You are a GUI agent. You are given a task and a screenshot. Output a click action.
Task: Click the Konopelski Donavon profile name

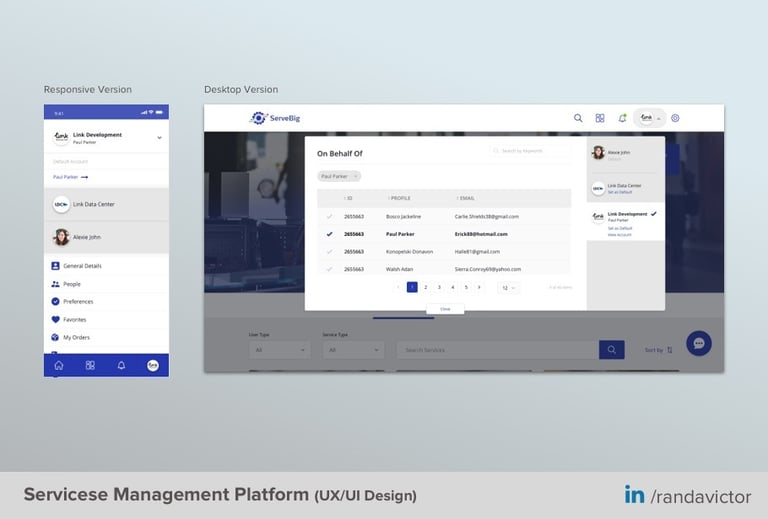(x=409, y=252)
